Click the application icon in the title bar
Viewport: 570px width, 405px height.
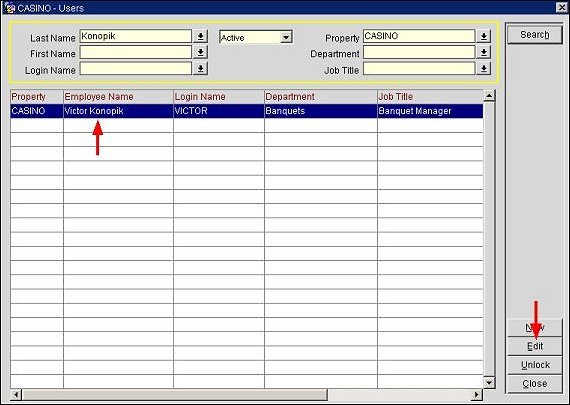pyautogui.click(x=9, y=8)
